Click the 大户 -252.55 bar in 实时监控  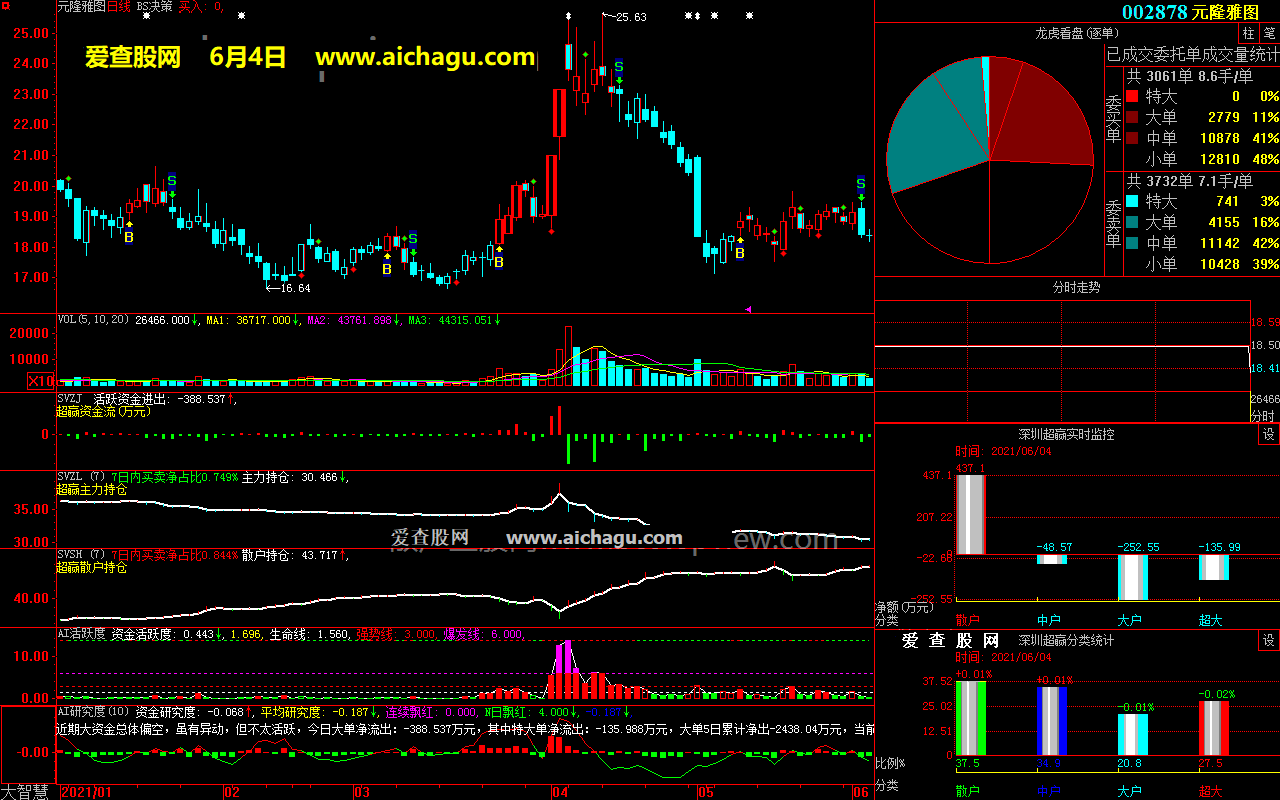point(1132,577)
